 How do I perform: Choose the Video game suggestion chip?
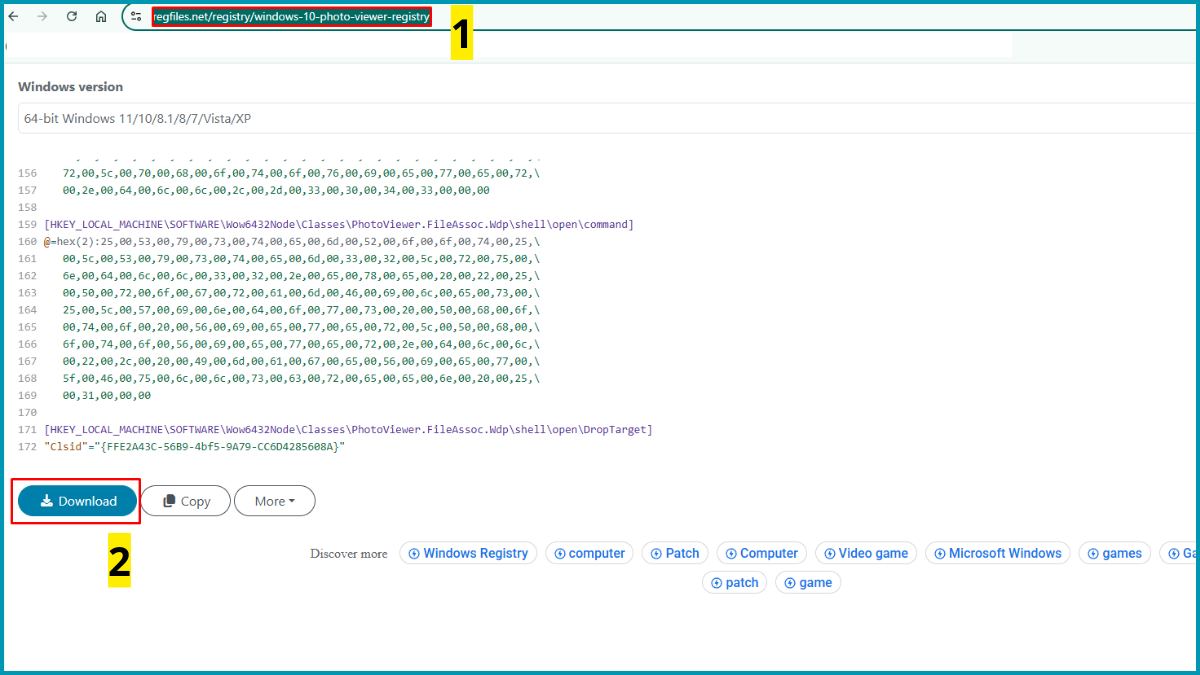865,553
